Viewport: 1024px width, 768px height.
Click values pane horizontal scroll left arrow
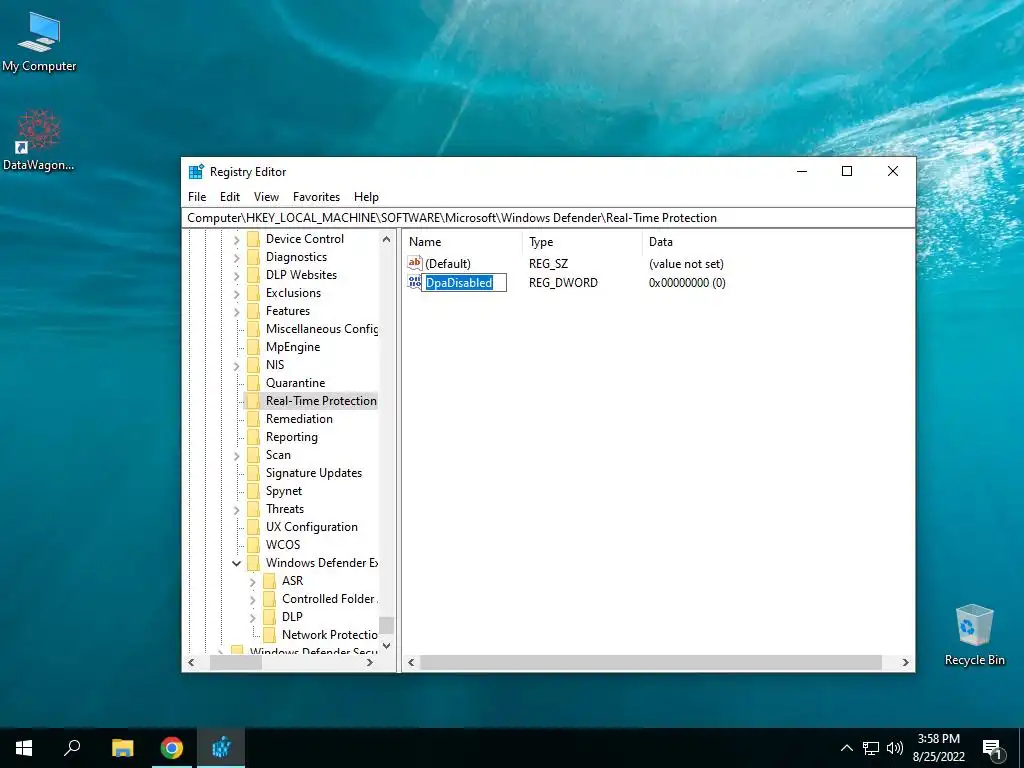pyautogui.click(x=411, y=662)
